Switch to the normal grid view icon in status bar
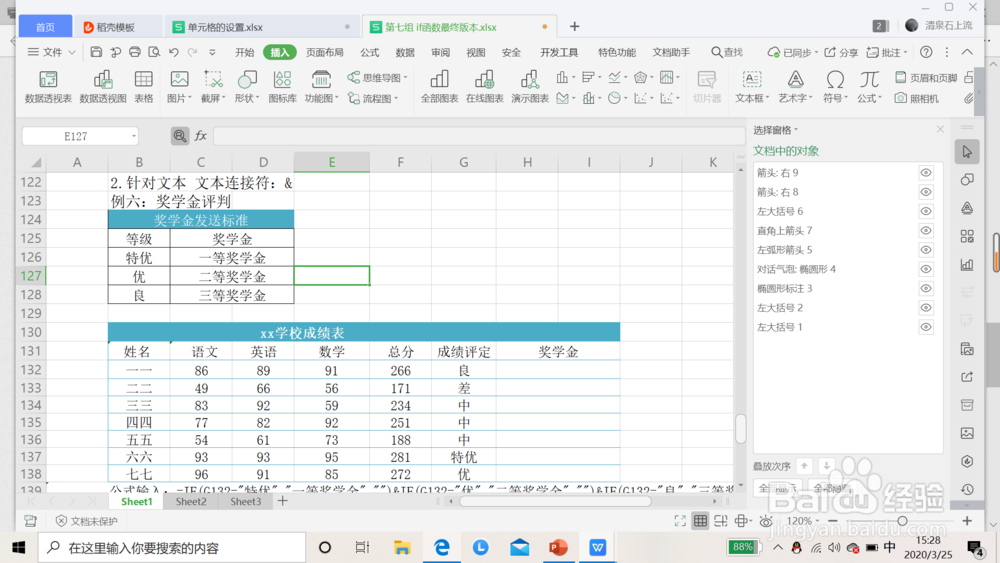 [700, 521]
